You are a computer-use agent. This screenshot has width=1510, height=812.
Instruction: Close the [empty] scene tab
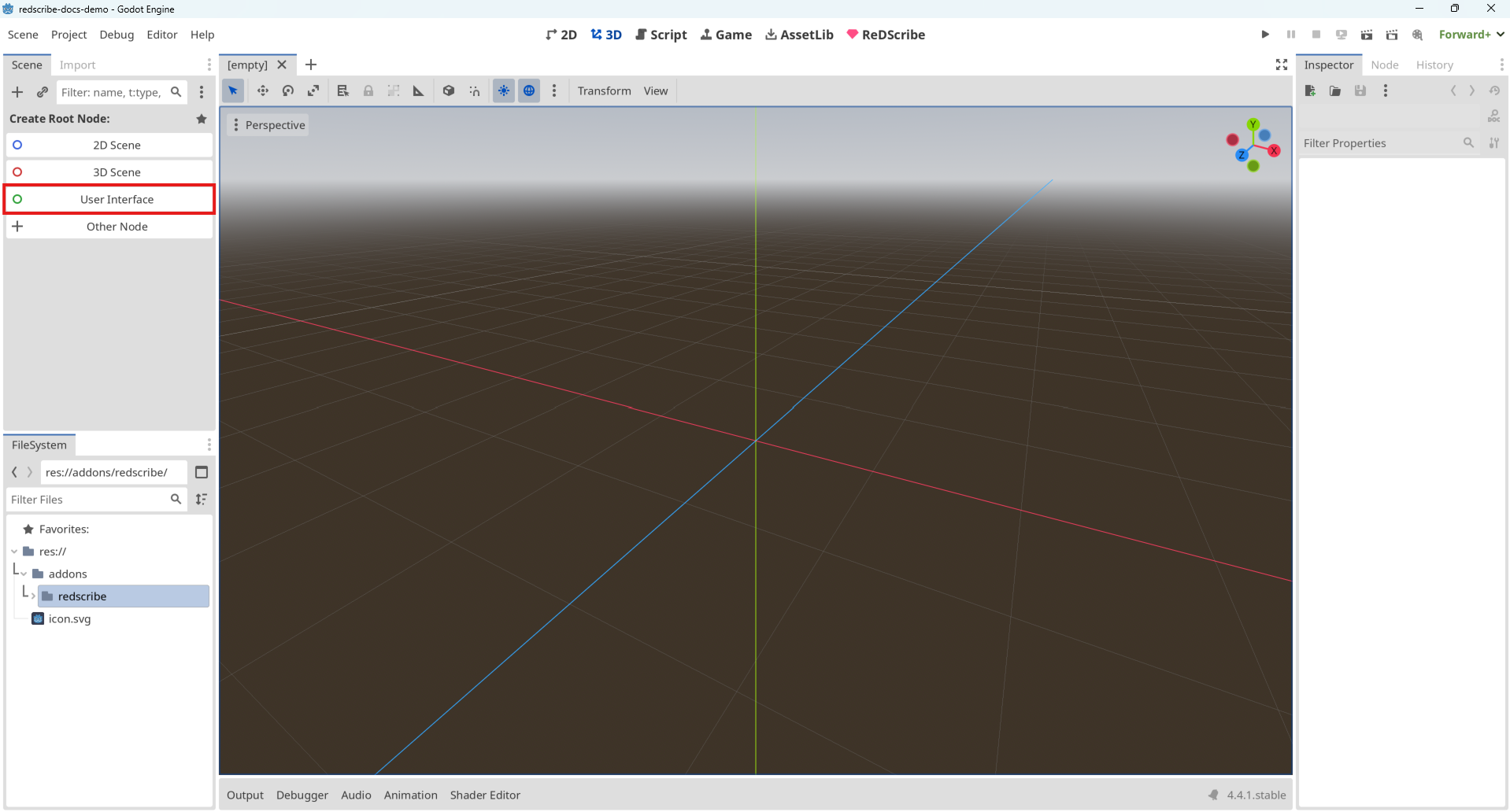tap(282, 65)
